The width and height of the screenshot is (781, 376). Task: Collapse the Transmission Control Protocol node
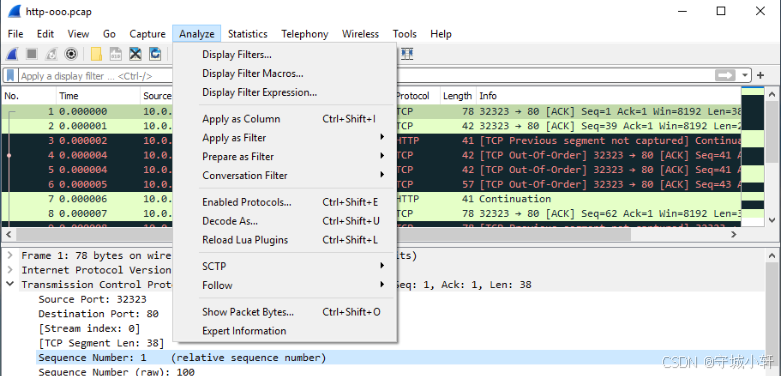9,285
